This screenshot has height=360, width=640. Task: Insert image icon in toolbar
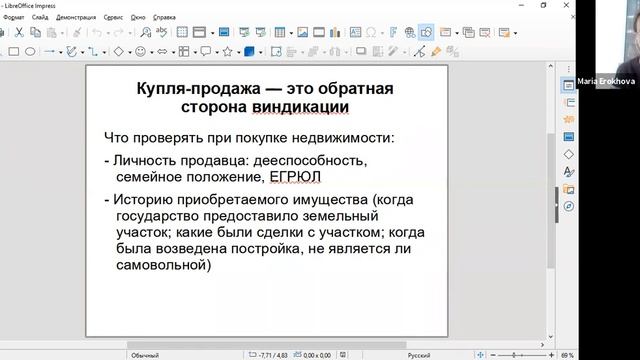tap(302, 32)
